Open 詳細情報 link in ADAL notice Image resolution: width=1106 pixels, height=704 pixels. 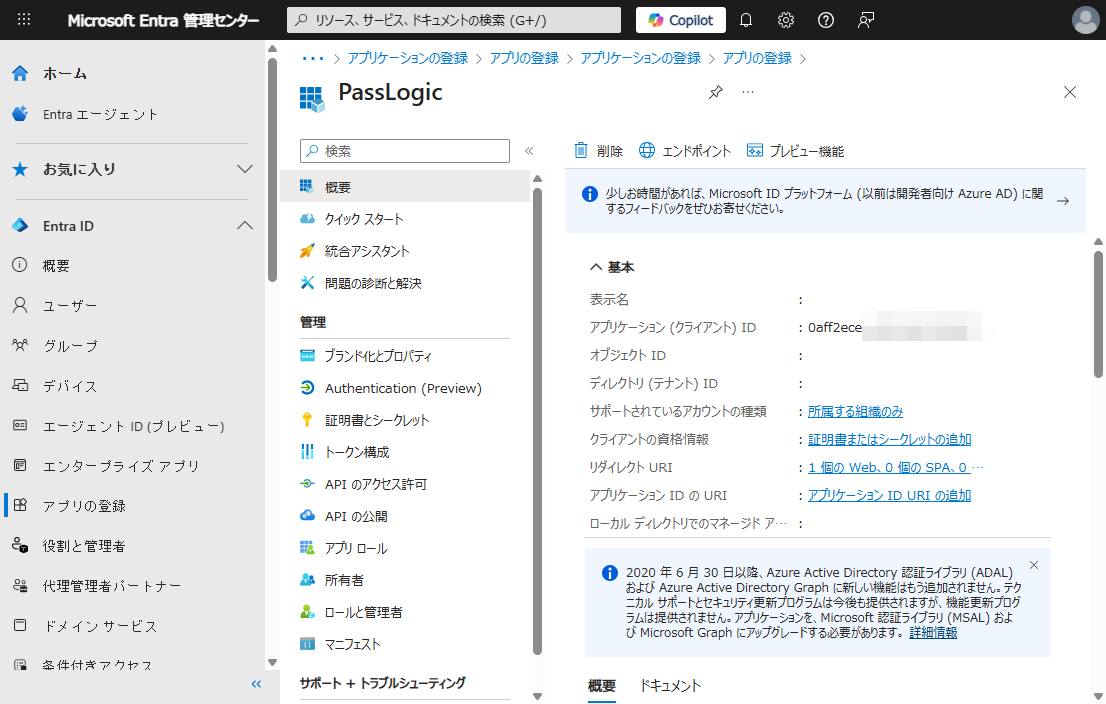(933, 633)
